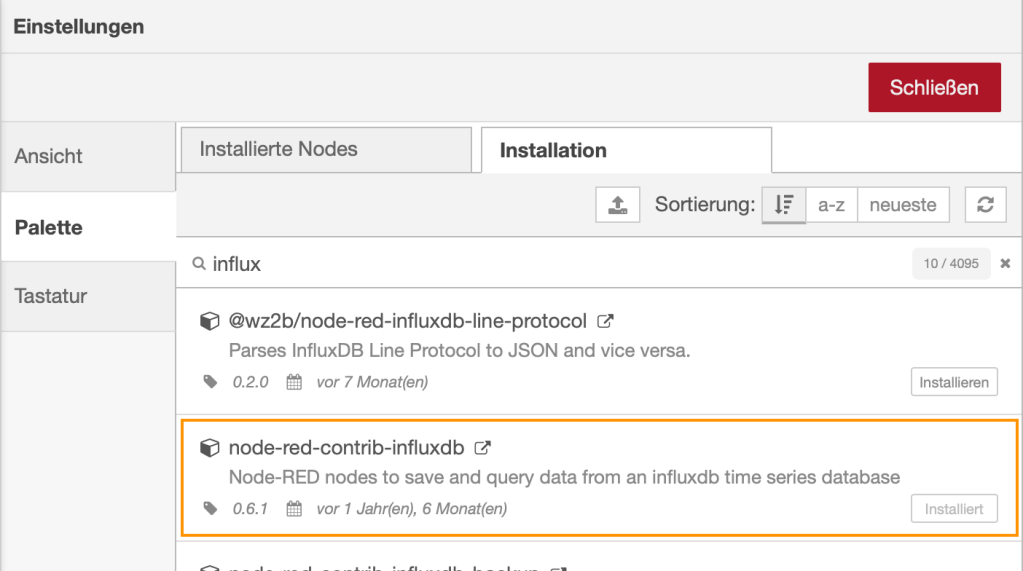Image resolution: width=1023 pixels, height=571 pixels.
Task: Clear the influx search filter
Action: point(1005,263)
